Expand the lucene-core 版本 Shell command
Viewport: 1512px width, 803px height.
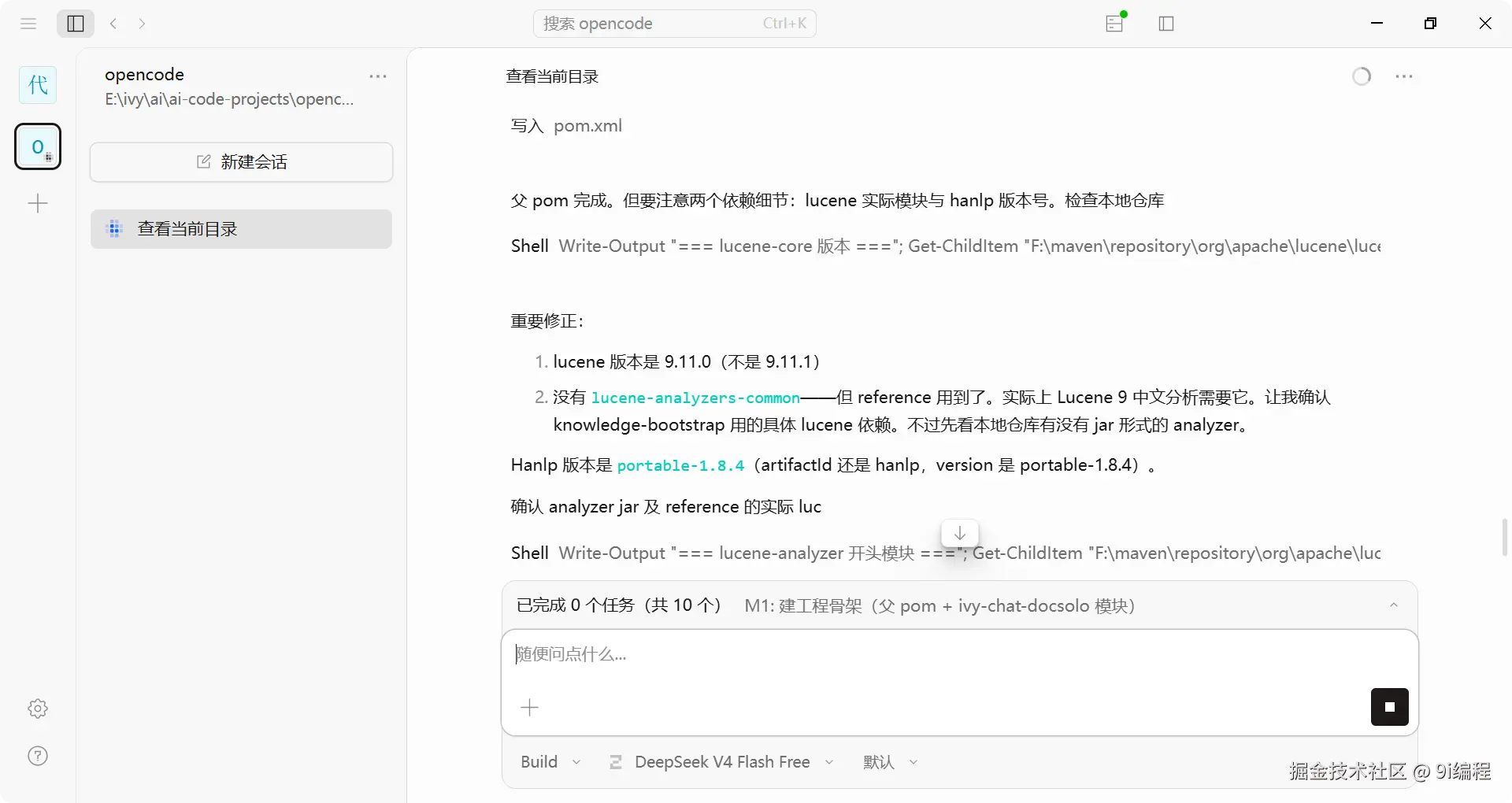coord(945,246)
